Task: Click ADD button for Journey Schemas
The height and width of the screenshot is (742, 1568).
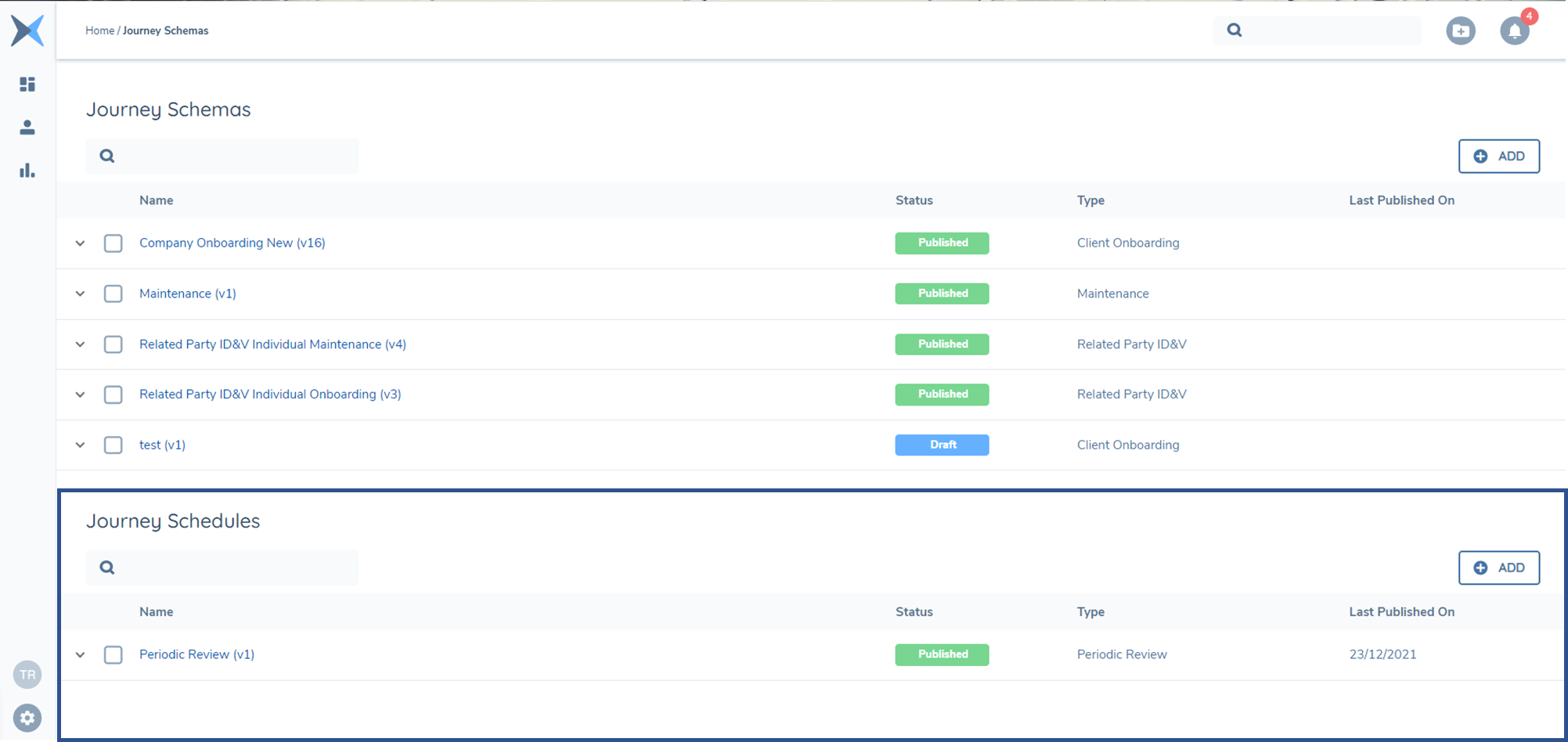Action: (1498, 156)
